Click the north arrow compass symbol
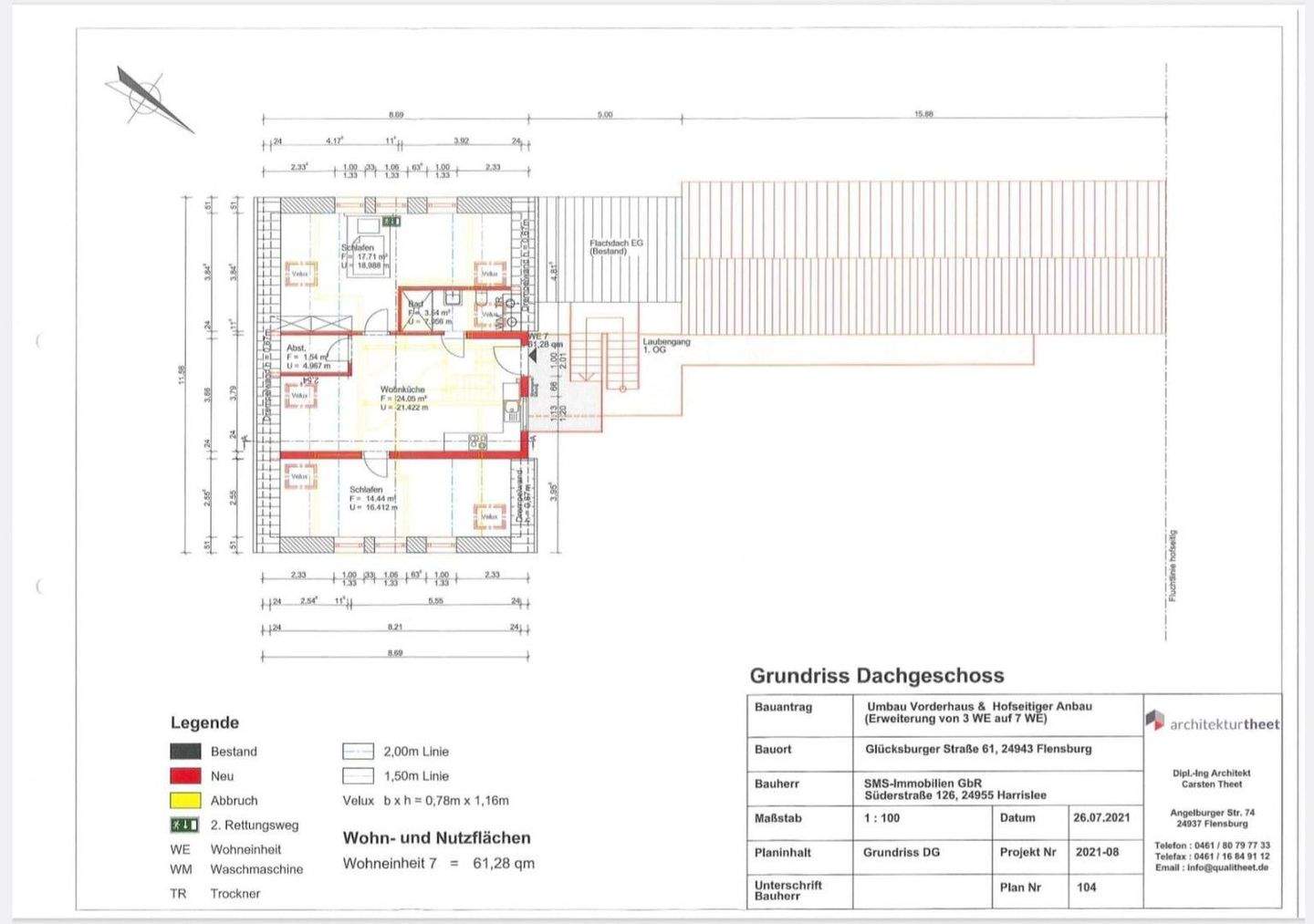Viewport: 1314px width, 924px height. (147, 97)
